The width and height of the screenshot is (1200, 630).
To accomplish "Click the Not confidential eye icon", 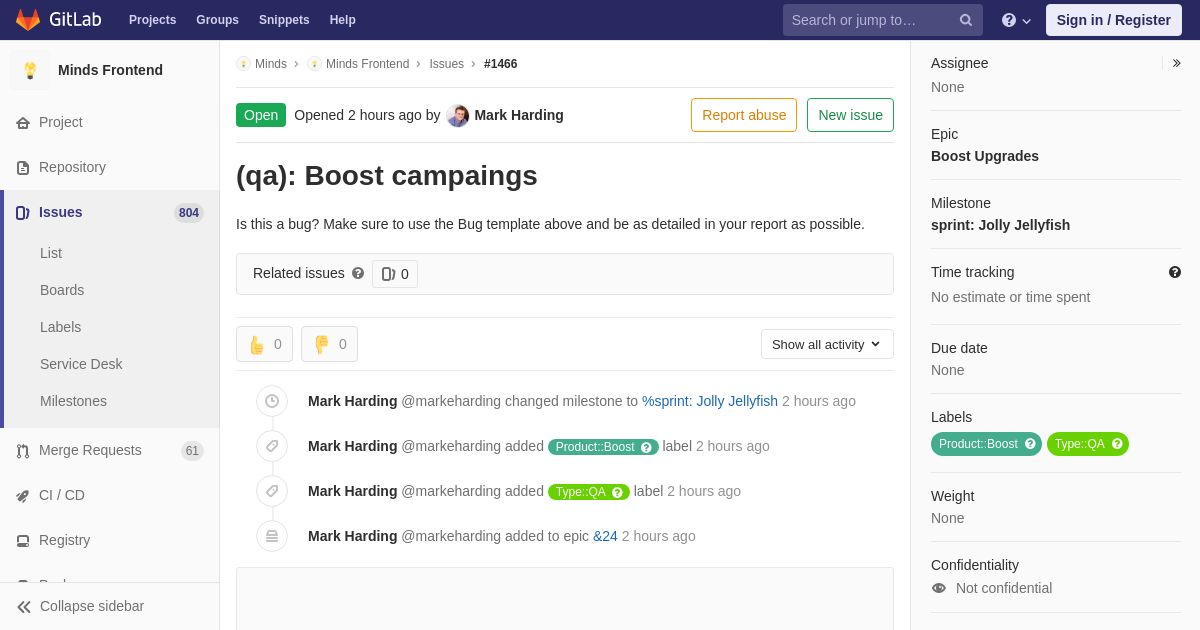I will [939, 588].
